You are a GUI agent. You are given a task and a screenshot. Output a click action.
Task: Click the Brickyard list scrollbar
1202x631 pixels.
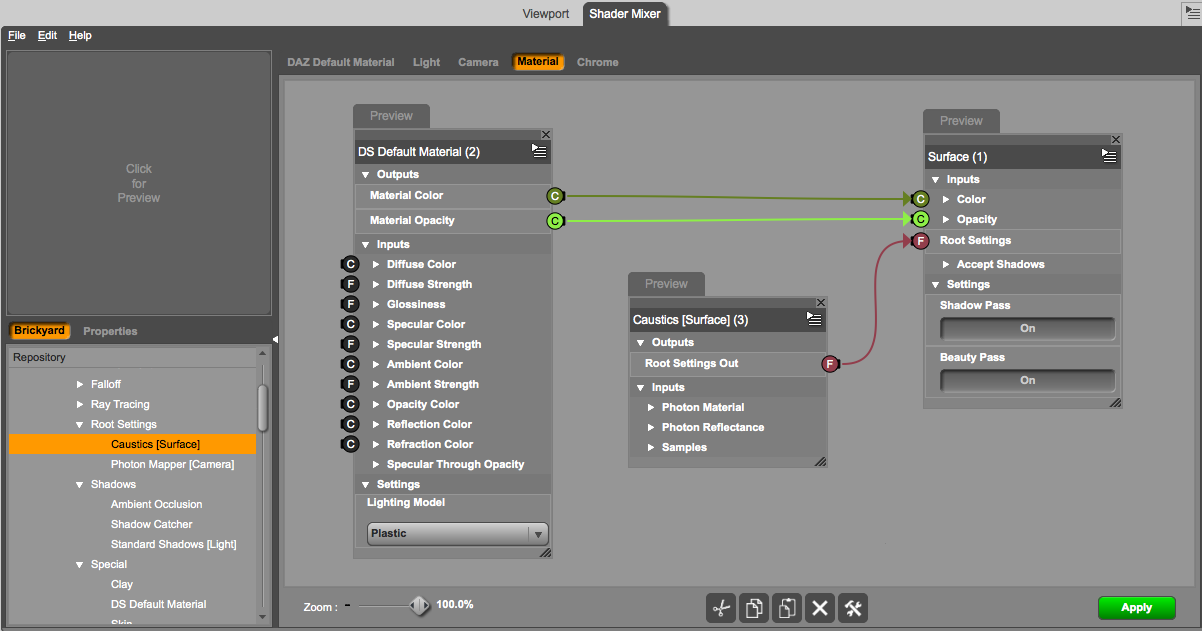pos(263,408)
